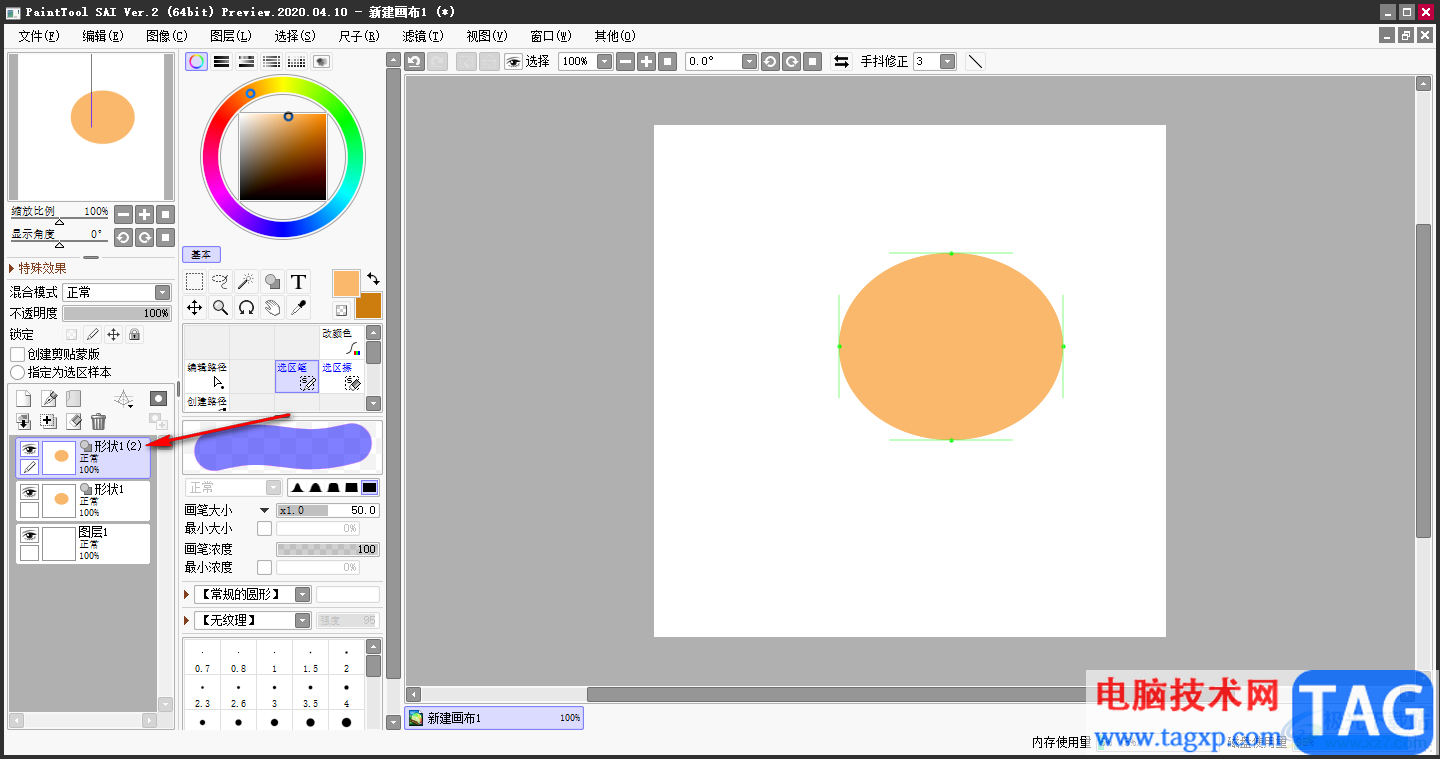
Task: Merge layer down with arrow icon
Action: [x=24, y=422]
